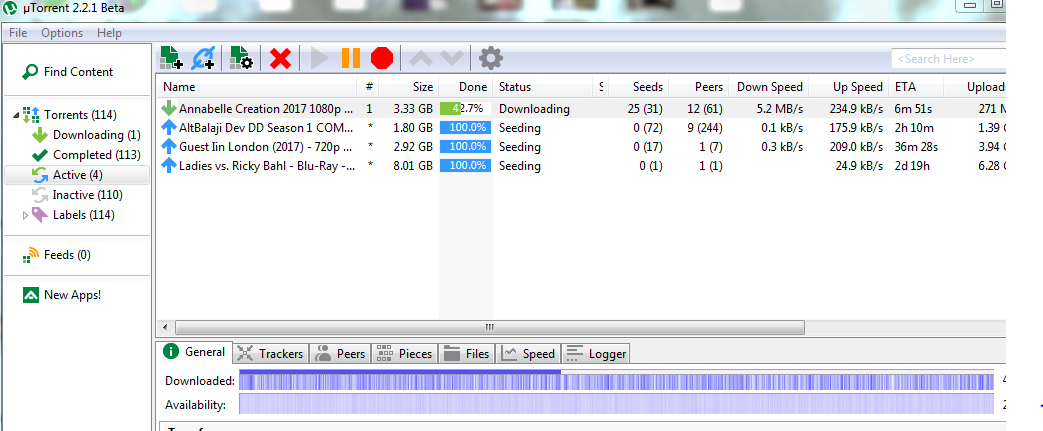1043x431 pixels.
Task: Click the red Remove Torrent icon
Action: [x=281, y=58]
